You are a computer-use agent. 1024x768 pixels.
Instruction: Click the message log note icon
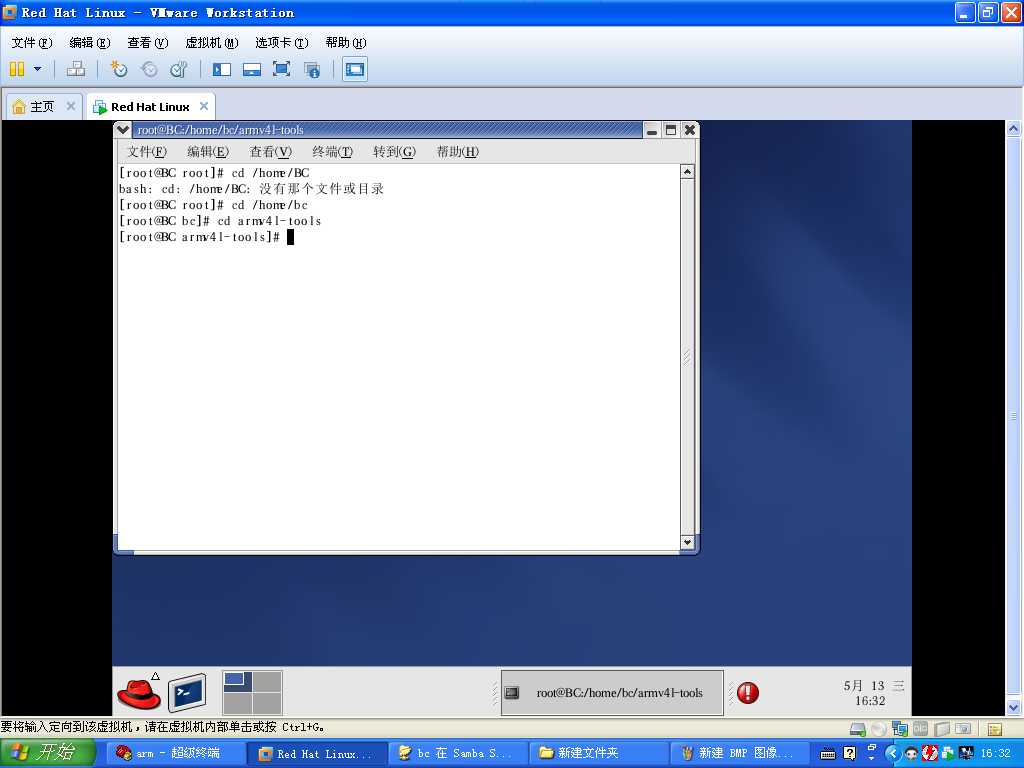pyautogui.click(x=994, y=729)
